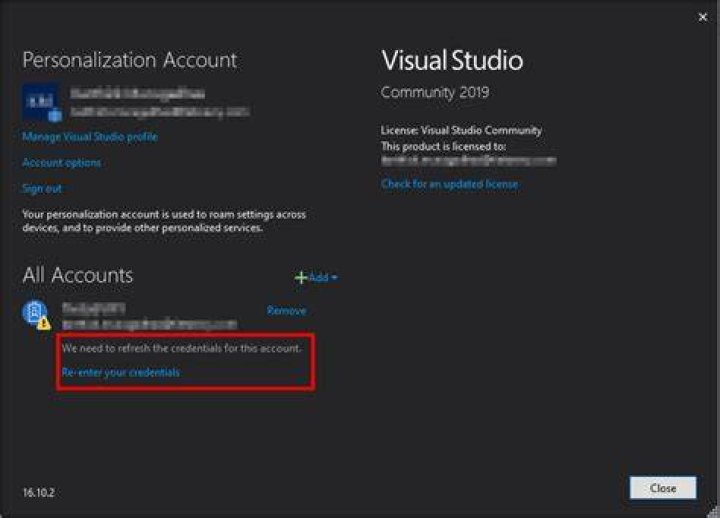Click account icon with warning badge
This screenshot has height=518, width=720.
coord(36,315)
